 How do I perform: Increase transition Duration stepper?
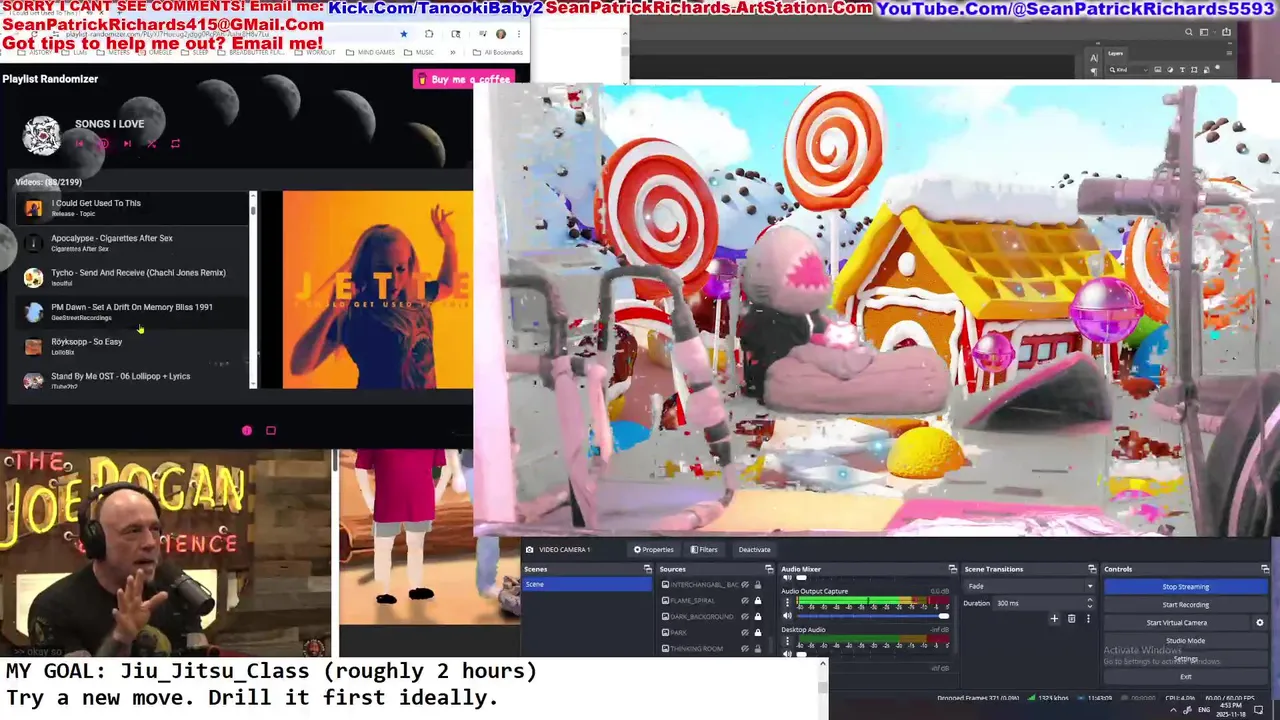[1090, 600]
